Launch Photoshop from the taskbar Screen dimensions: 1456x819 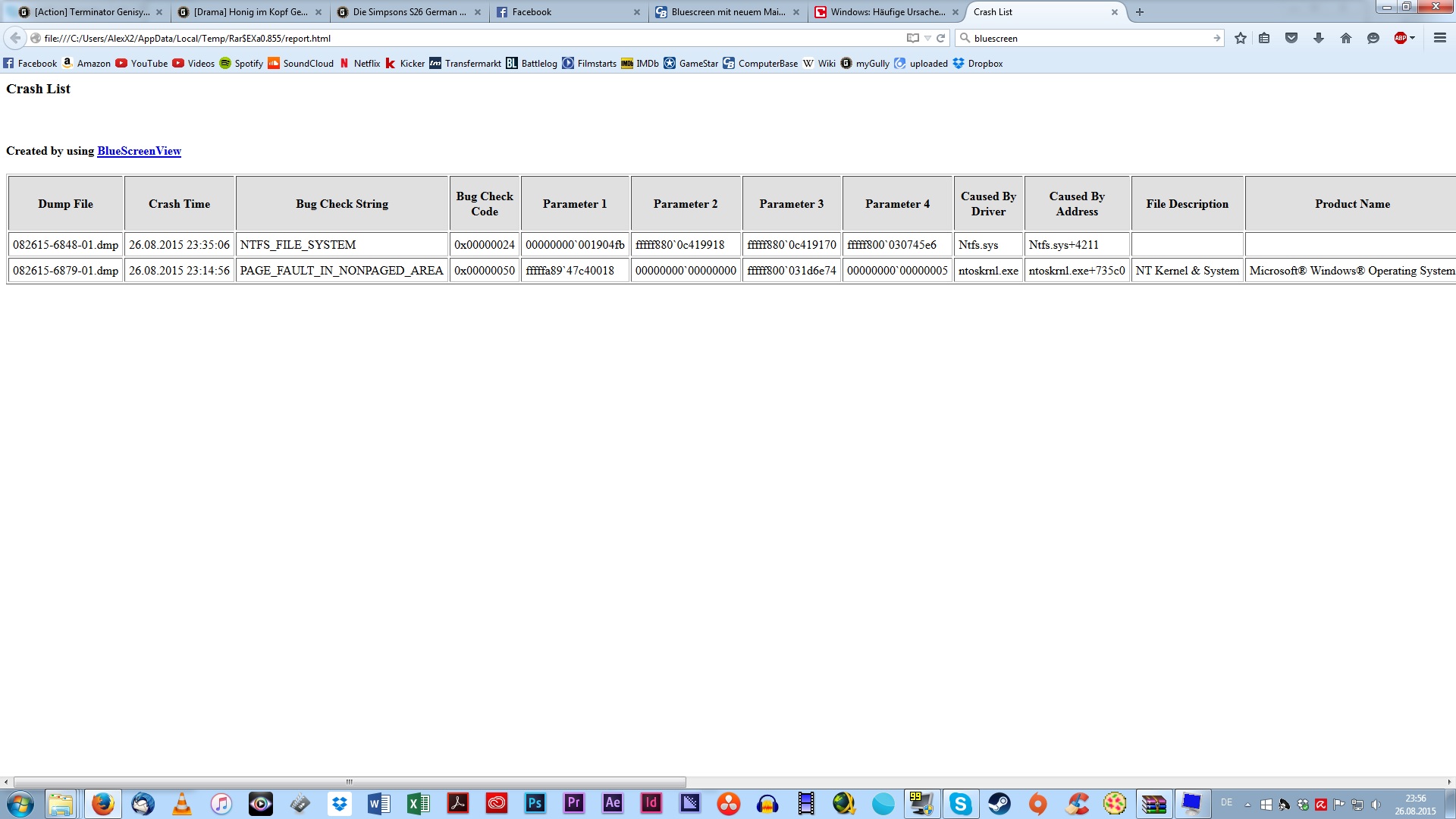click(x=535, y=803)
